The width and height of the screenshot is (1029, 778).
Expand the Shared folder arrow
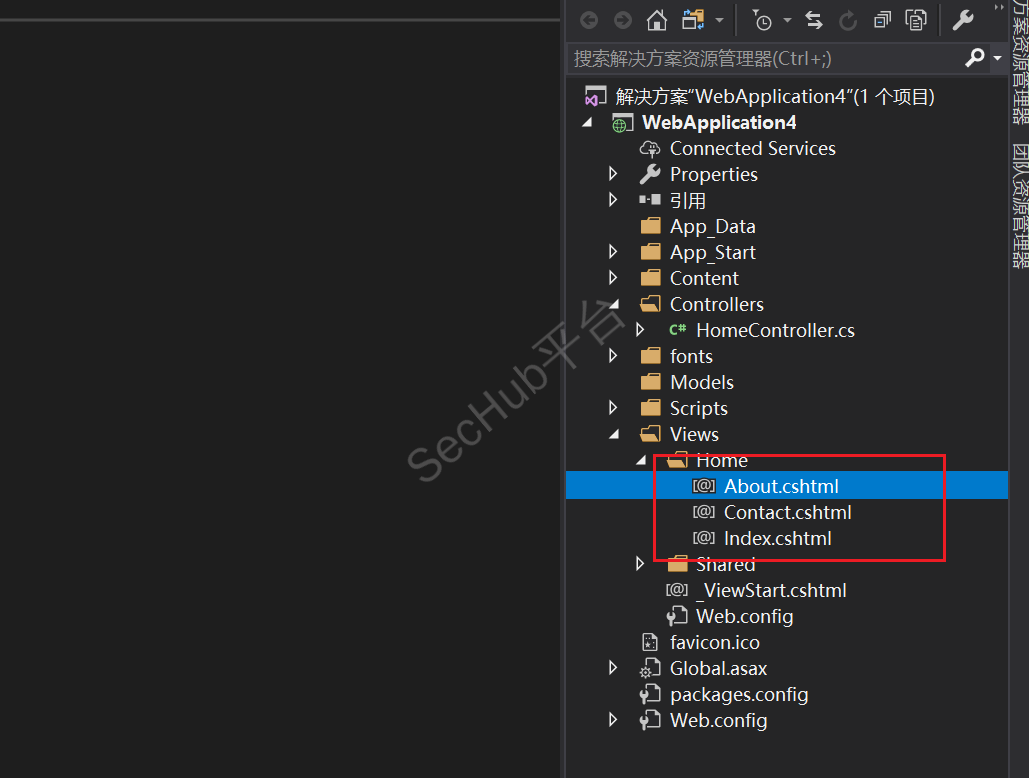(640, 564)
